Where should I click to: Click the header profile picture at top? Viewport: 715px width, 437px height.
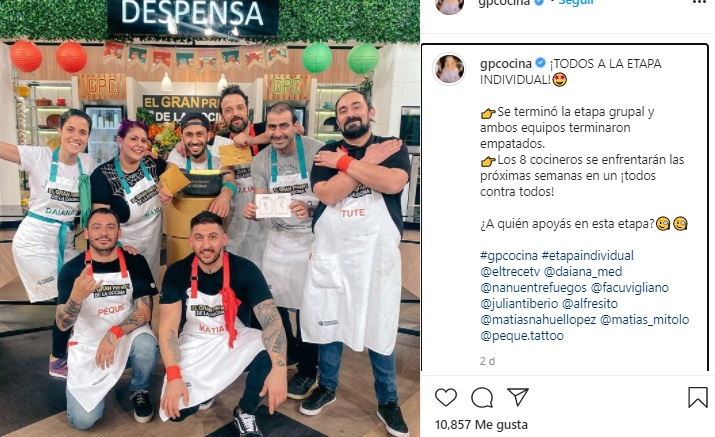pyautogui.click(x=449, y=5)
